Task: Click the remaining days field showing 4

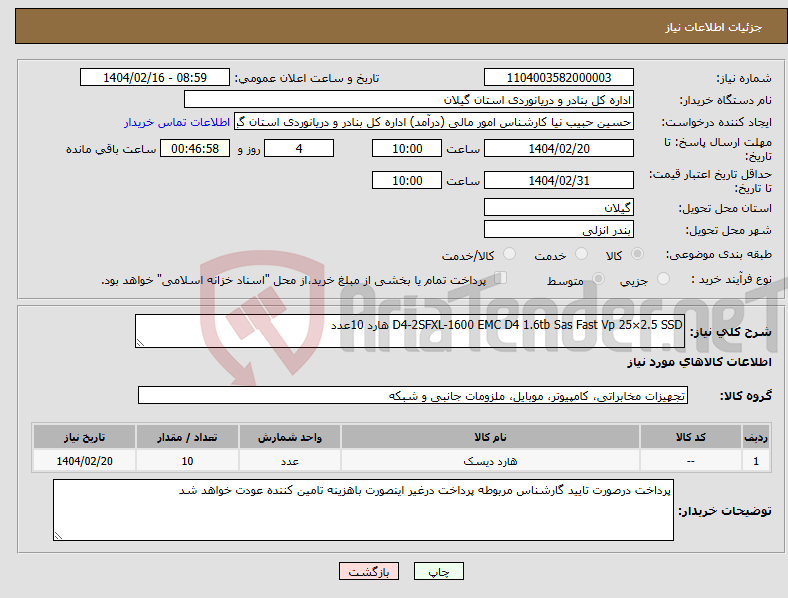Action: (x=299, y=148)
